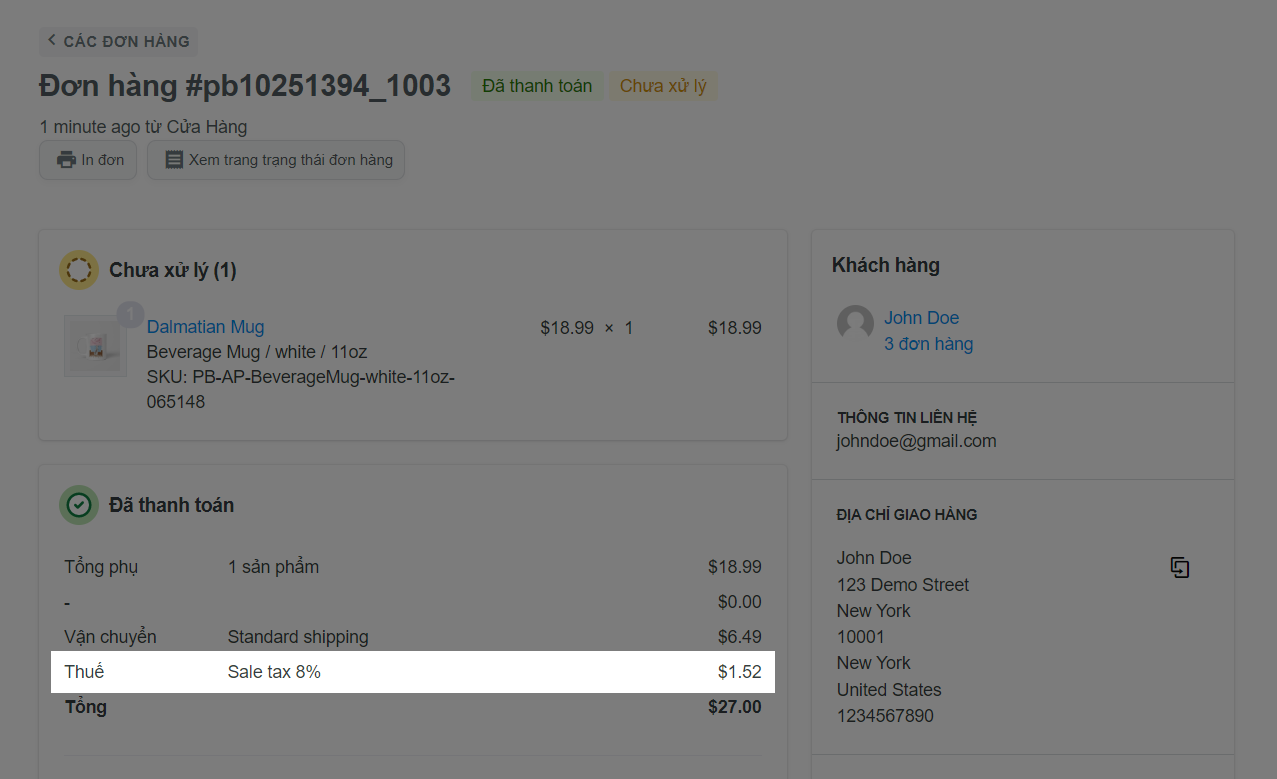Click the phone number 1234567890

pos(885,716)
